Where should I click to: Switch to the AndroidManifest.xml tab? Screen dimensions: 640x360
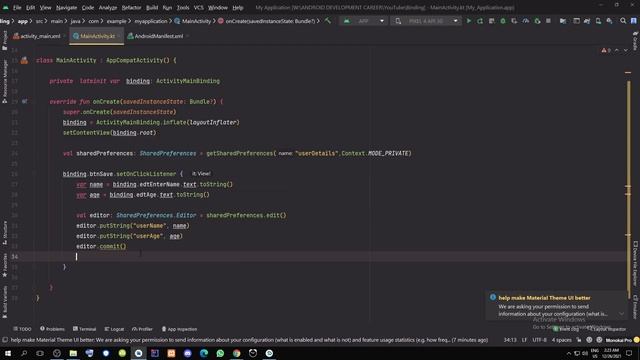point(158,36)
